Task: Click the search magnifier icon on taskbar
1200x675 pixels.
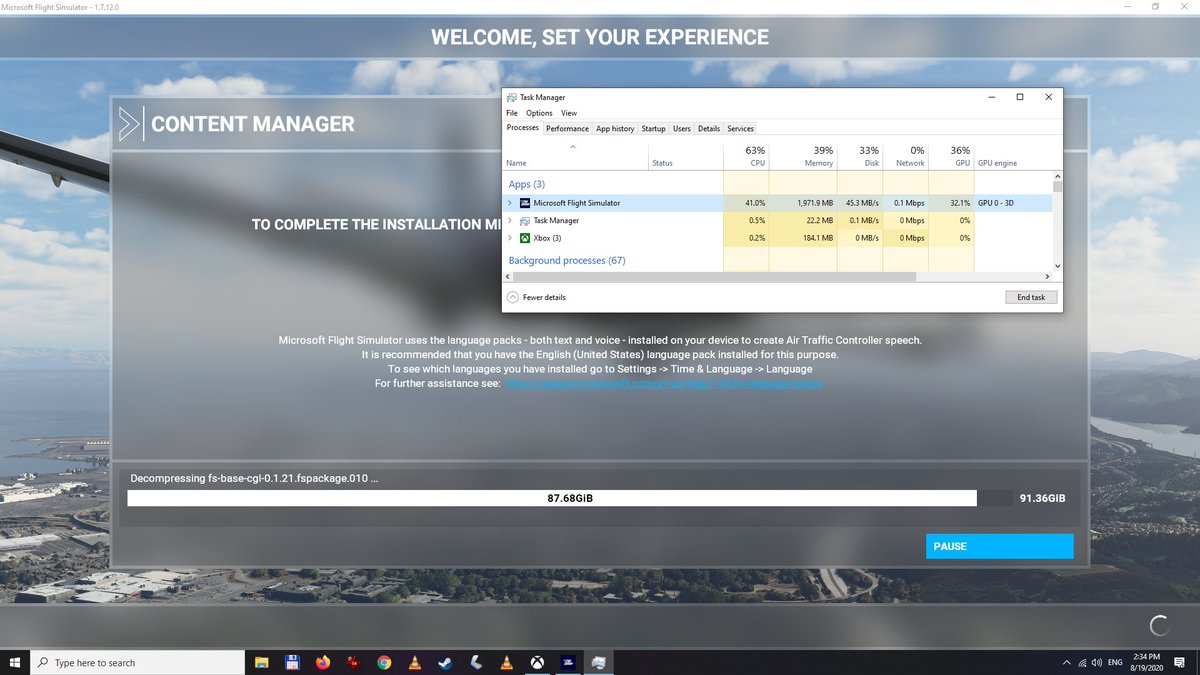Action: point(43,662)
